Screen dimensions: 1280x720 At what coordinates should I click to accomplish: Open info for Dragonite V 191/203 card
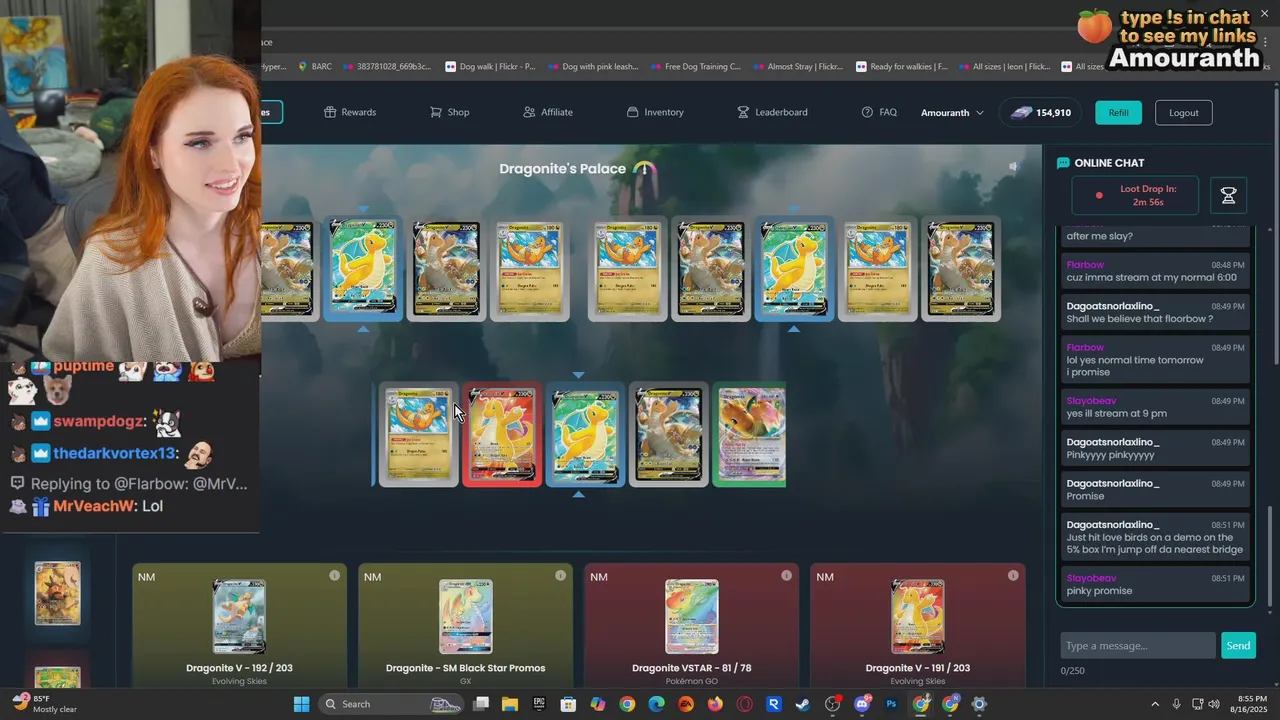tap(1013, 576)
